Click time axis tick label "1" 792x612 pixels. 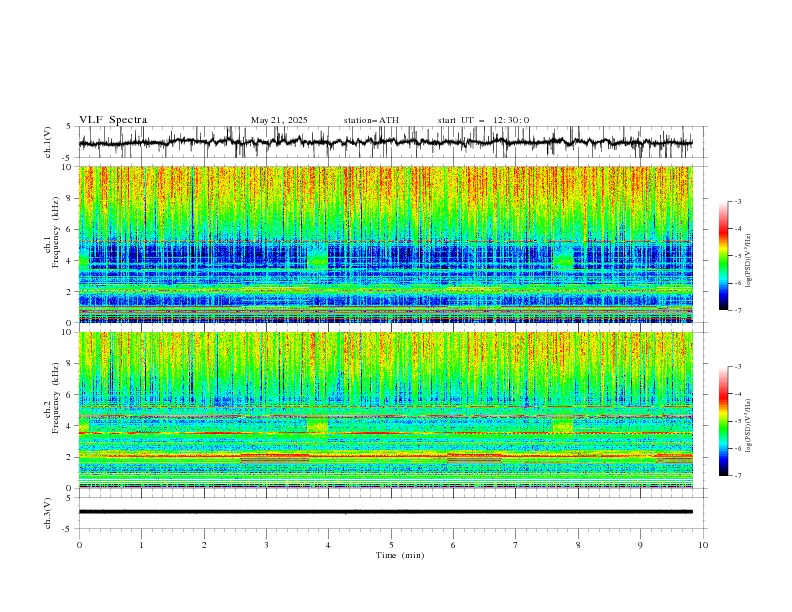coord(141,545)
